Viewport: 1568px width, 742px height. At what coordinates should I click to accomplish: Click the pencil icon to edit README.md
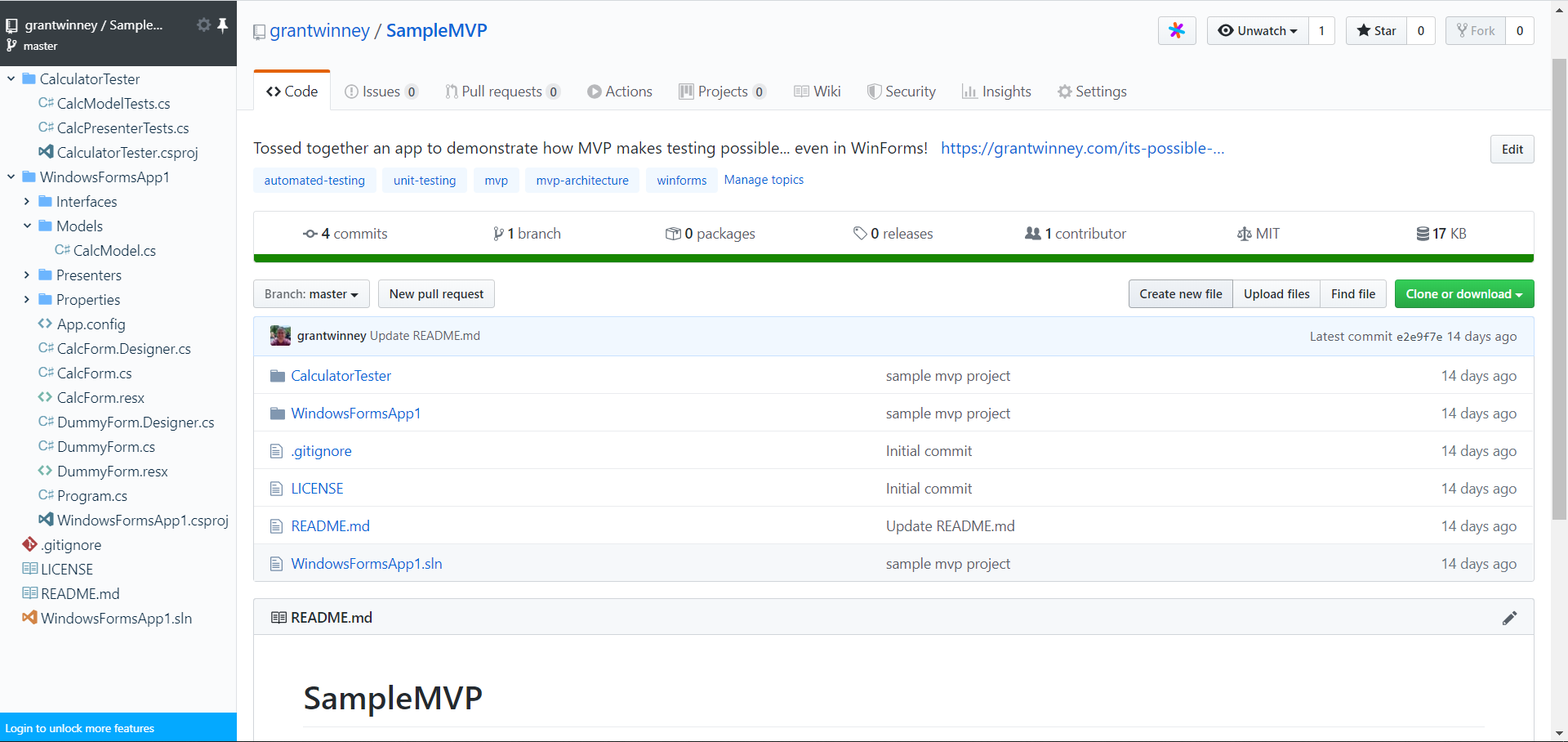1509,618
